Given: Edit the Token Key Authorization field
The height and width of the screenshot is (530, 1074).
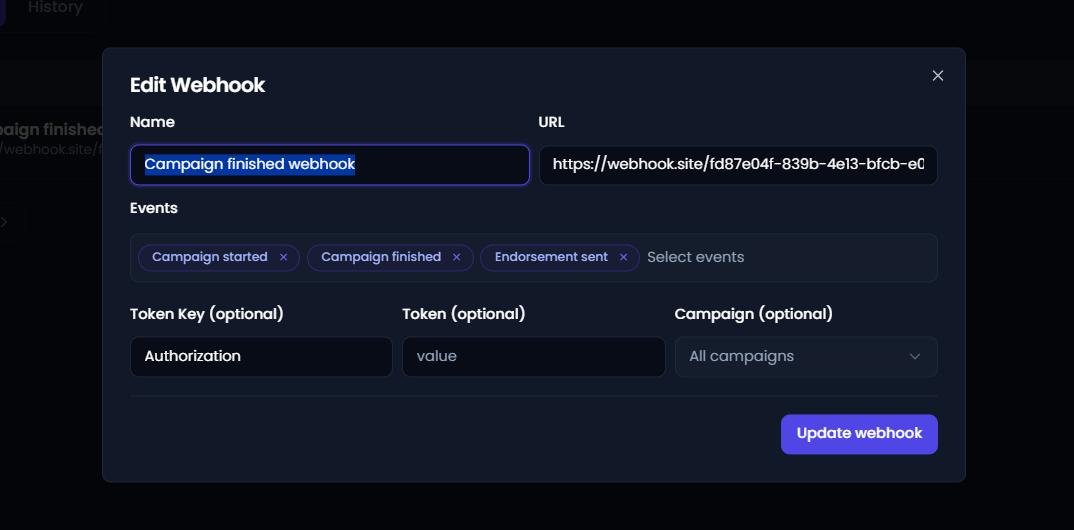Looking at the screenshot, I should pos(261,357).
